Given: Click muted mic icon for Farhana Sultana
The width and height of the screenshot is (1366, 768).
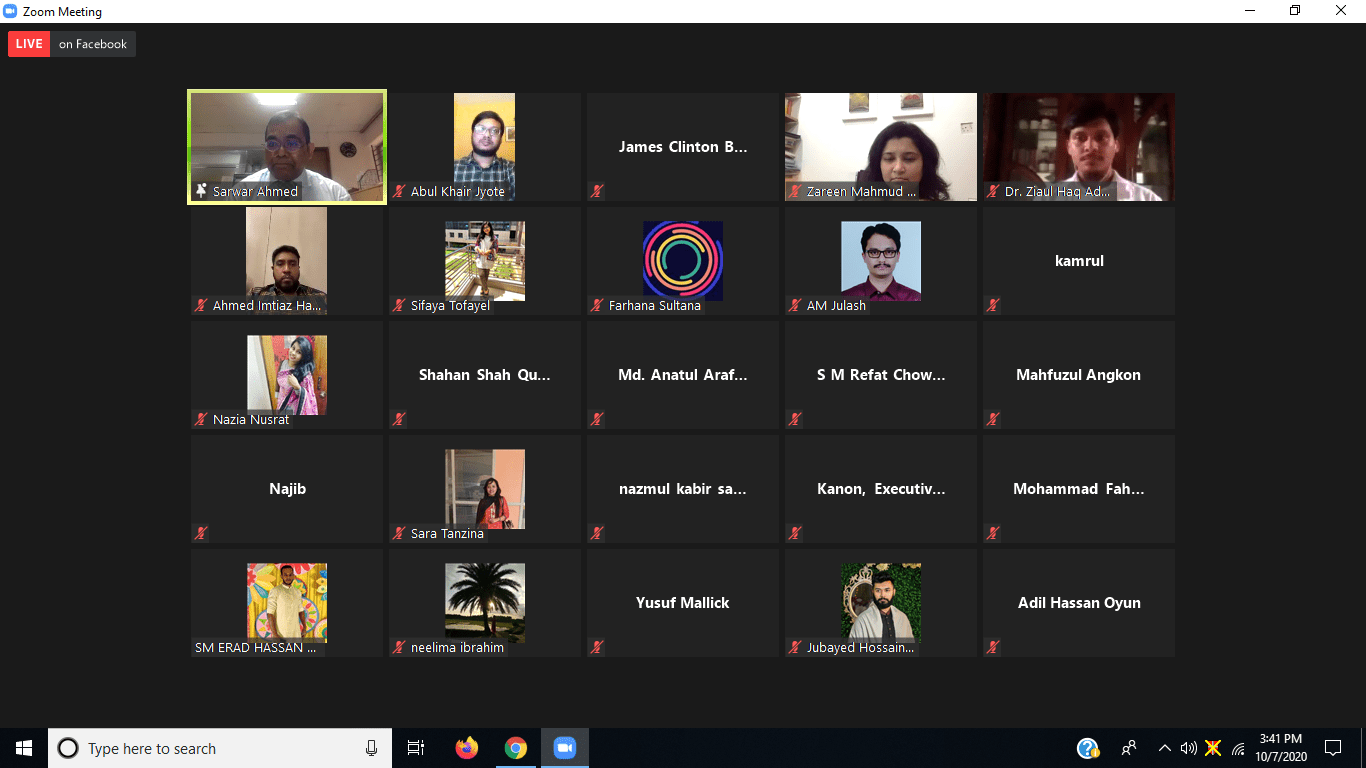Looking at the screenshot, I should click(x=597, y=305).
